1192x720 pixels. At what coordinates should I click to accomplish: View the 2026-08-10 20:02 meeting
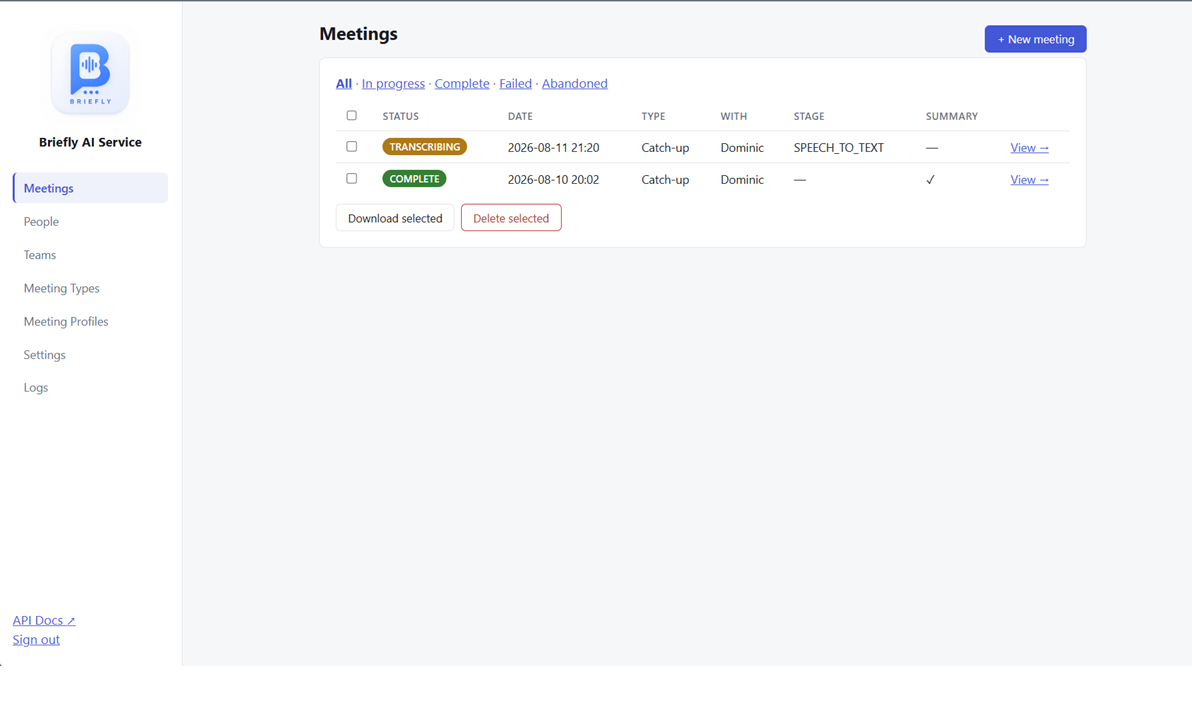click(1029, 179)
